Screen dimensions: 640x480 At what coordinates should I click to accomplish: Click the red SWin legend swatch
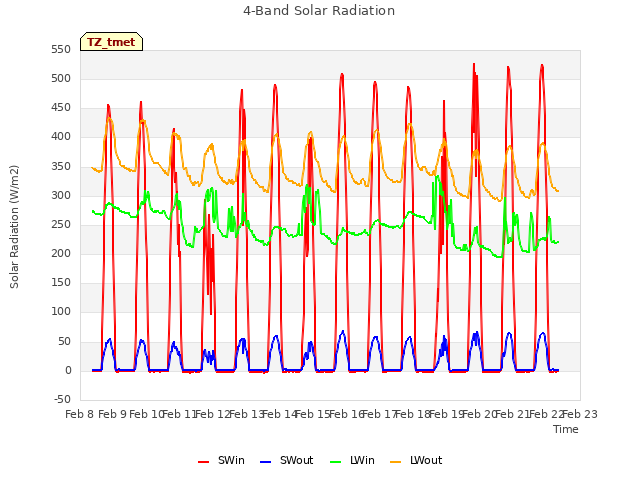coord(203,462)
